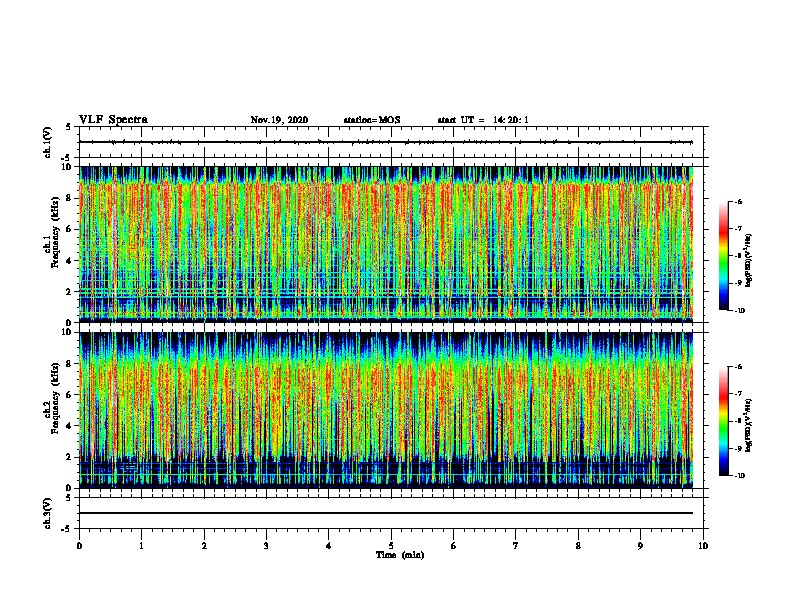
Task: Click the flat ch.3 voltage trace line
Action: (386, 513)
